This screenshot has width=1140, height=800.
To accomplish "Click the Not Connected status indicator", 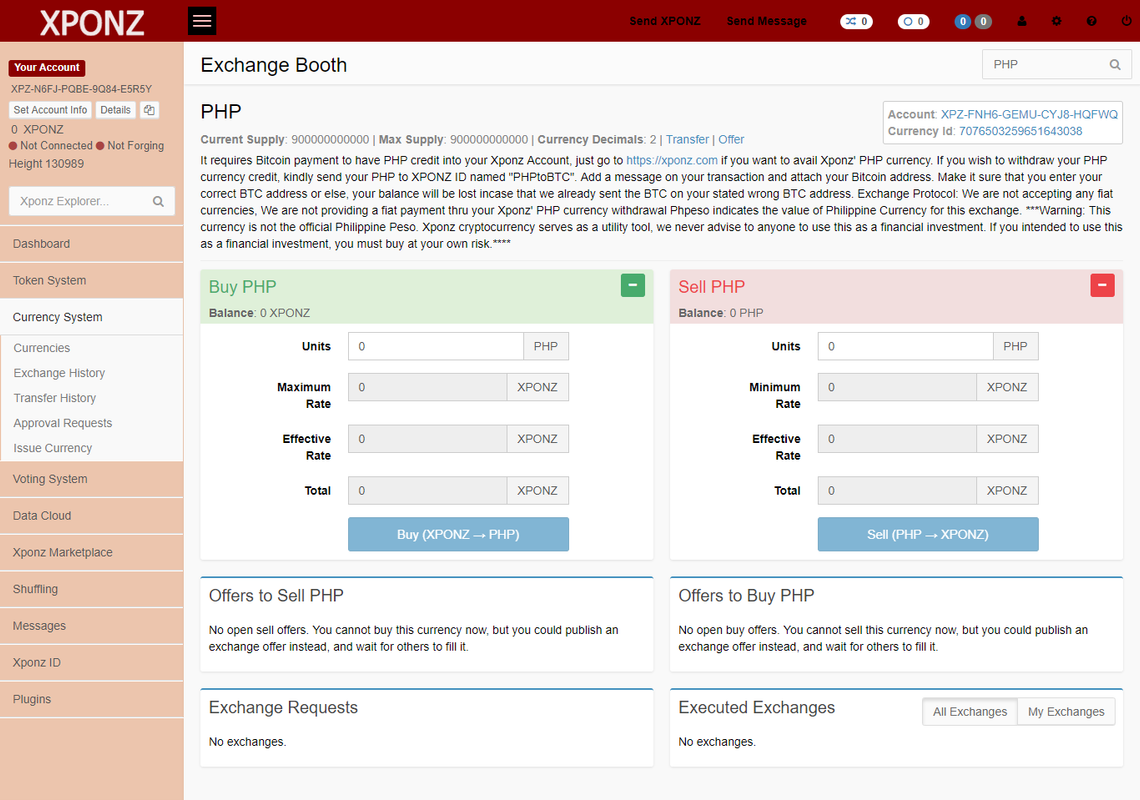I will 51,145.
